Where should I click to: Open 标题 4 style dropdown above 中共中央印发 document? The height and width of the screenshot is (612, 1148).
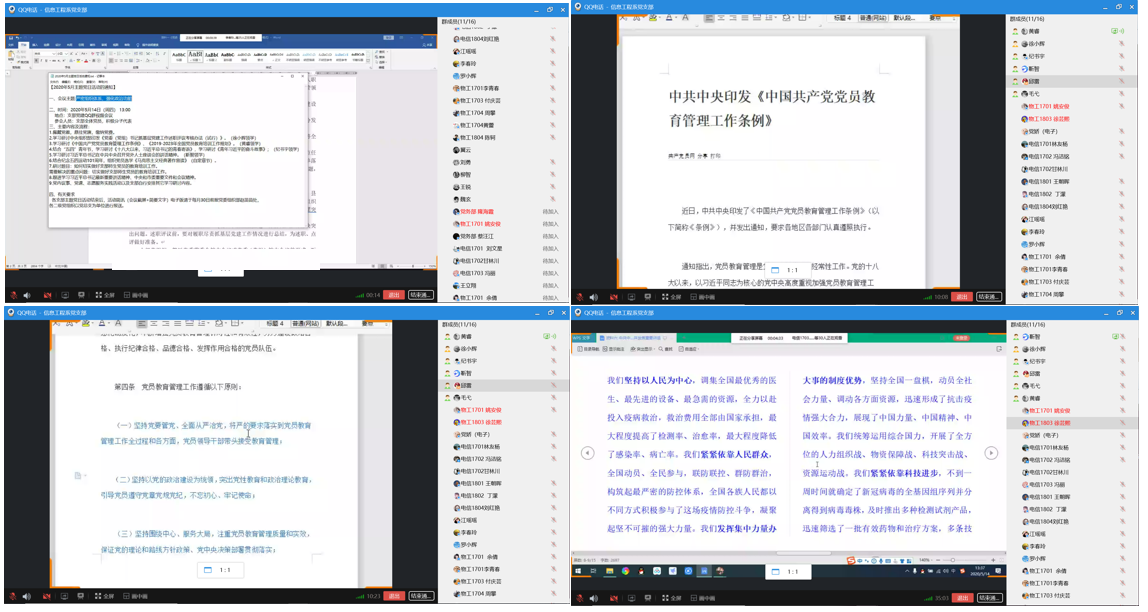[842, 17]
